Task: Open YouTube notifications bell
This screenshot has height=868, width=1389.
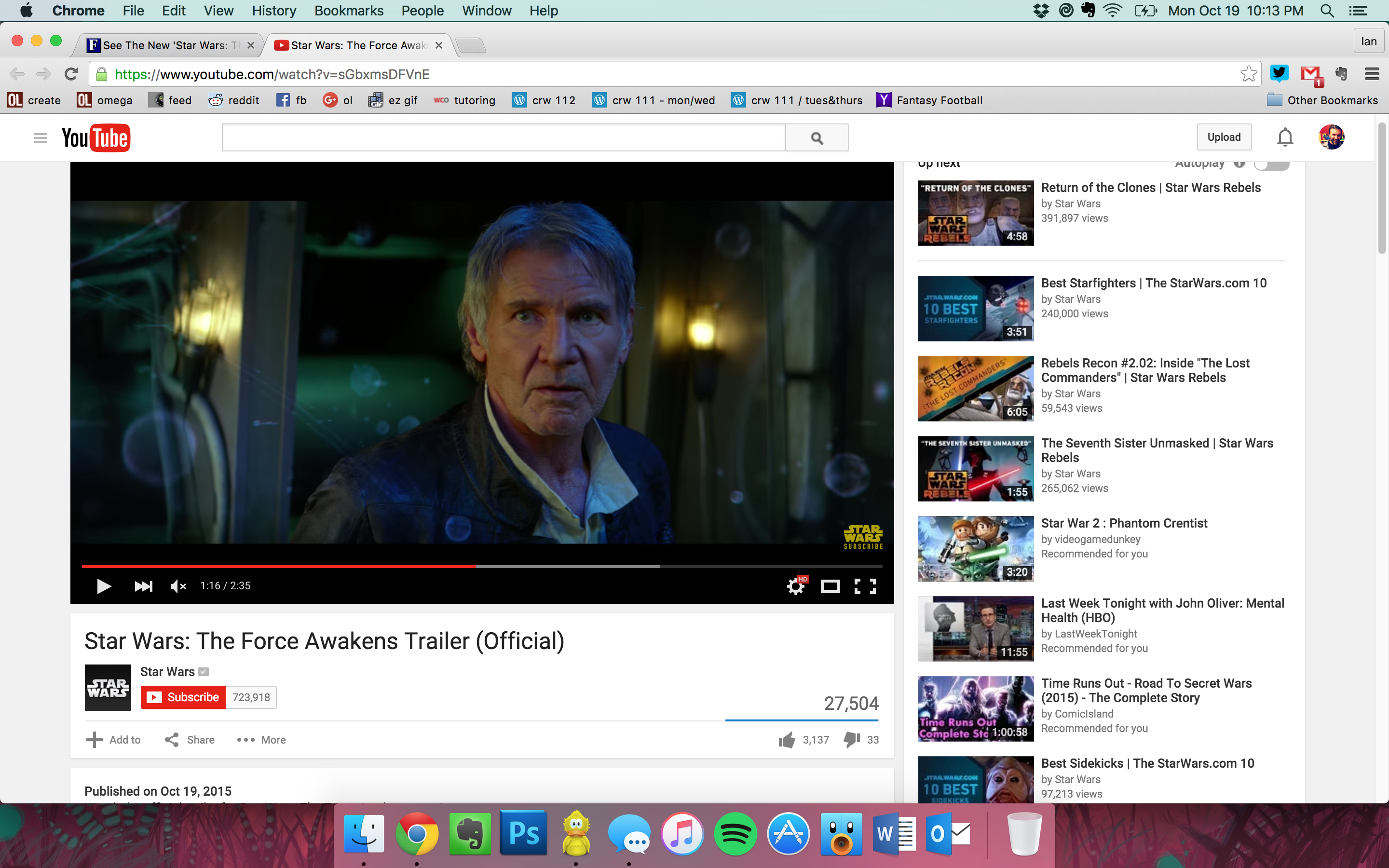Action: tap(1285, 137)
